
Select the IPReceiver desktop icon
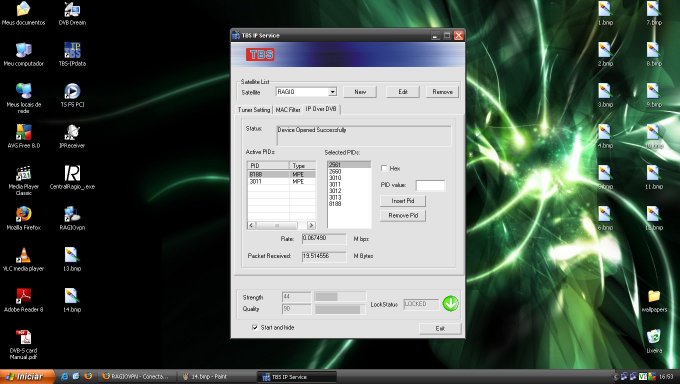(x=72, y=136)
